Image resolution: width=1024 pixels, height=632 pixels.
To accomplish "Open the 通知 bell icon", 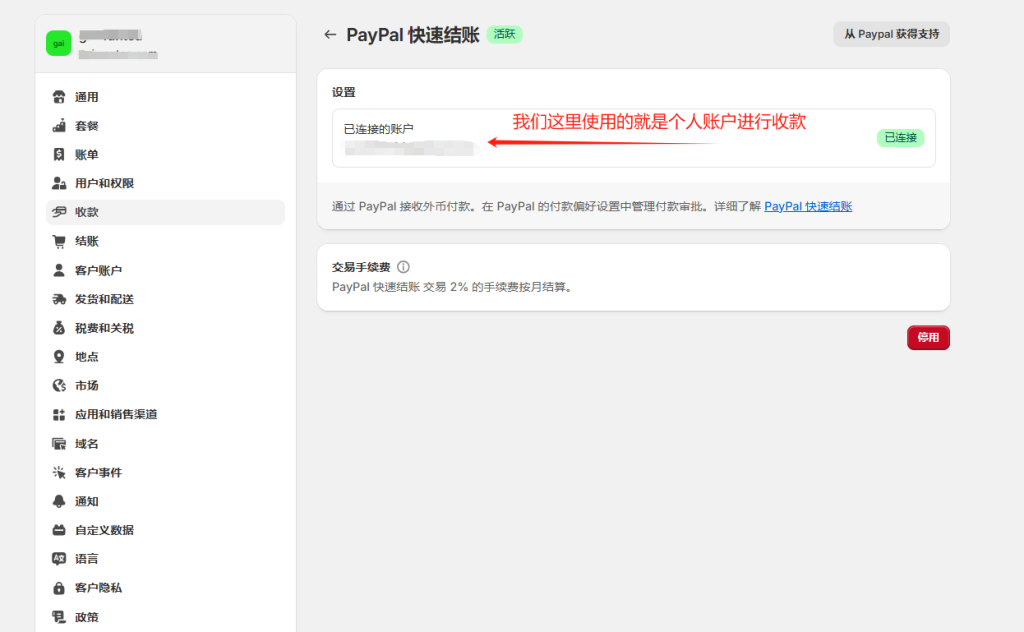I will pyautogui.click(x=60, y=500).
